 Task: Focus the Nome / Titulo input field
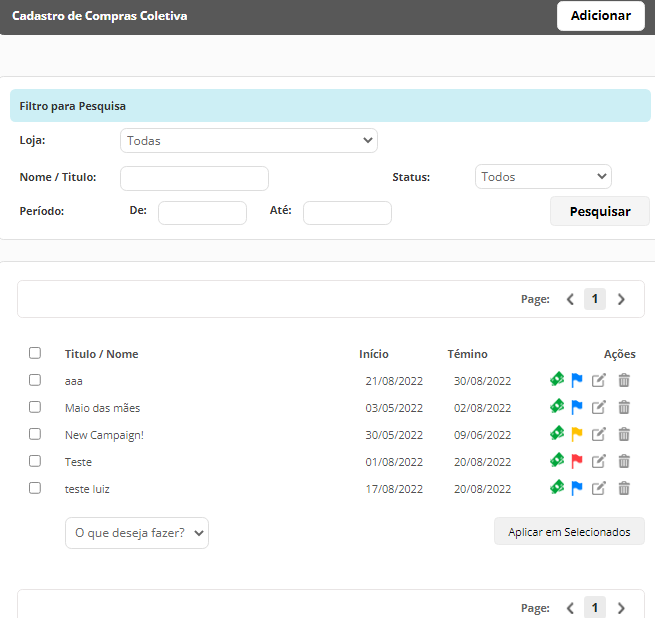pos(194,178)
